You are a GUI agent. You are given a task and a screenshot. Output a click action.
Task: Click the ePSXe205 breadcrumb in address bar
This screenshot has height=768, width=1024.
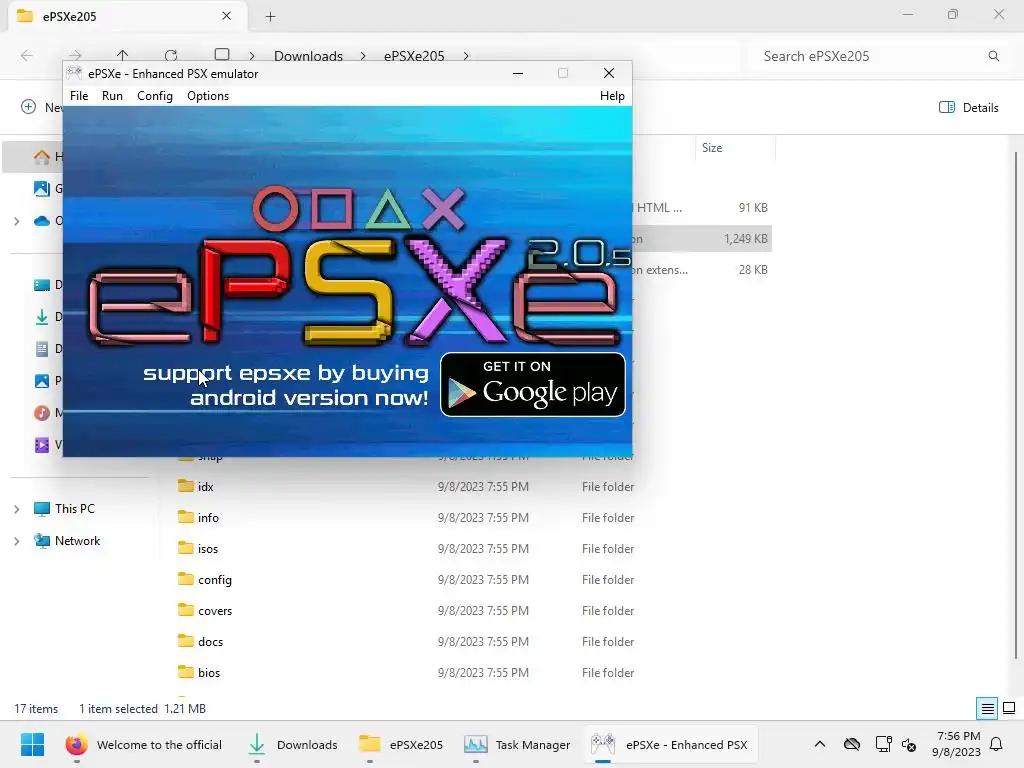click(x=414, y=56)
